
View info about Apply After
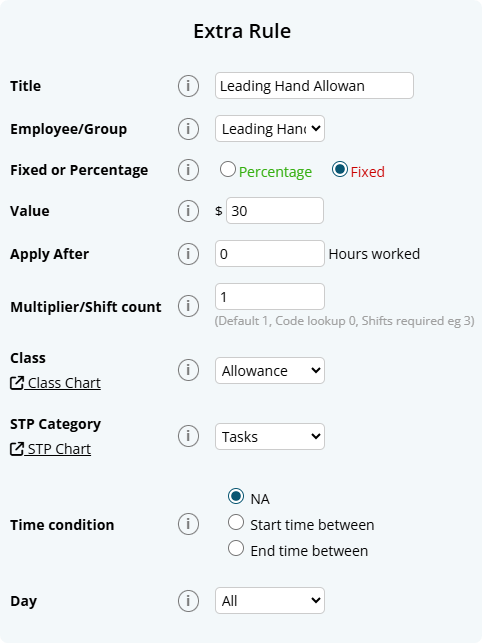[188, 254]
